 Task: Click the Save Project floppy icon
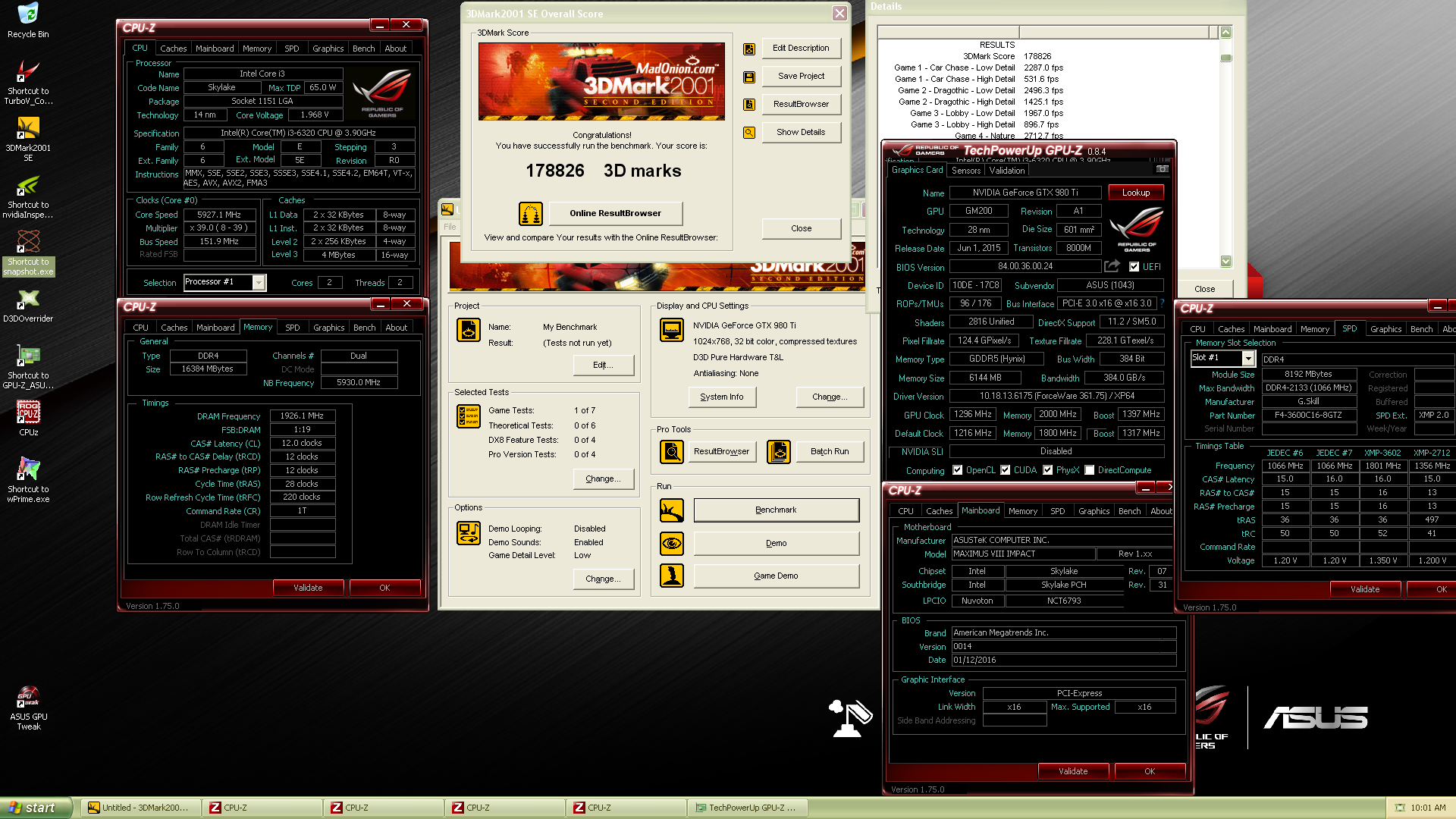pyautogui.click(x=749, y=77)
